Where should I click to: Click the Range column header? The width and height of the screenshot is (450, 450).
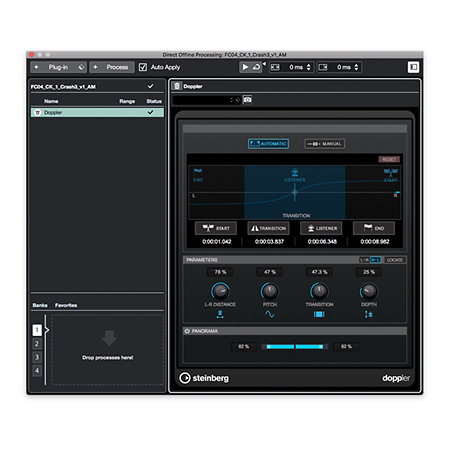[127, 101]
